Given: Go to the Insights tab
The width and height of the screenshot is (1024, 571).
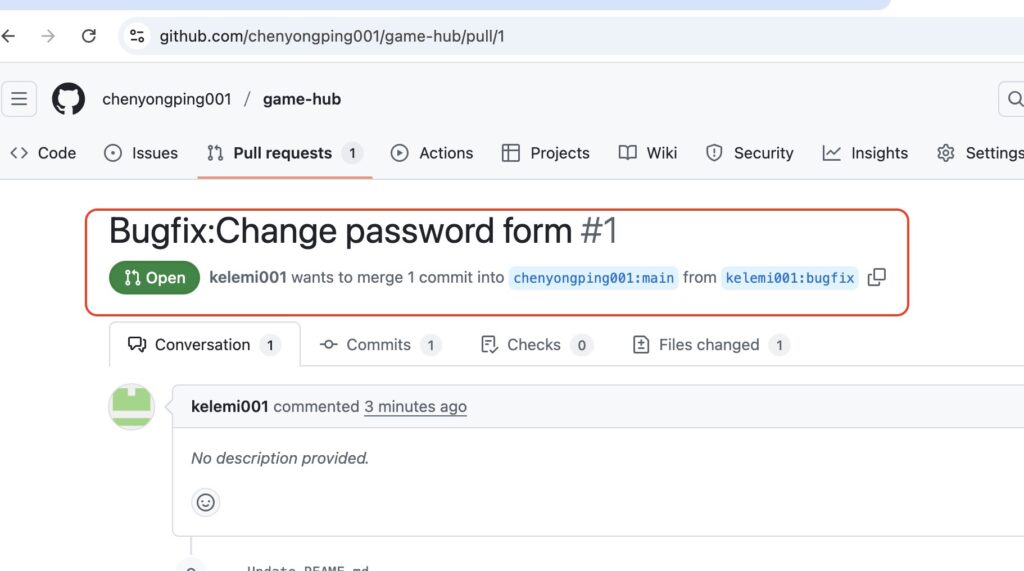Looking at the screenshot, I should point(865,153).
